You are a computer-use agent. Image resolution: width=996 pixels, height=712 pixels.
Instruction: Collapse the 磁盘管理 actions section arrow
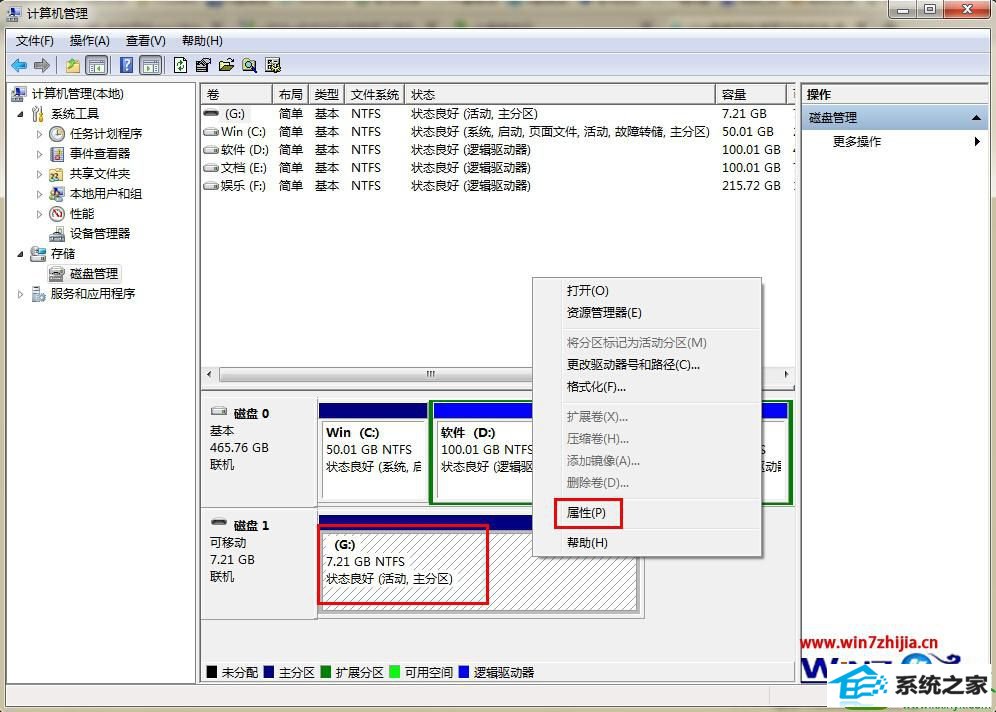976,118
